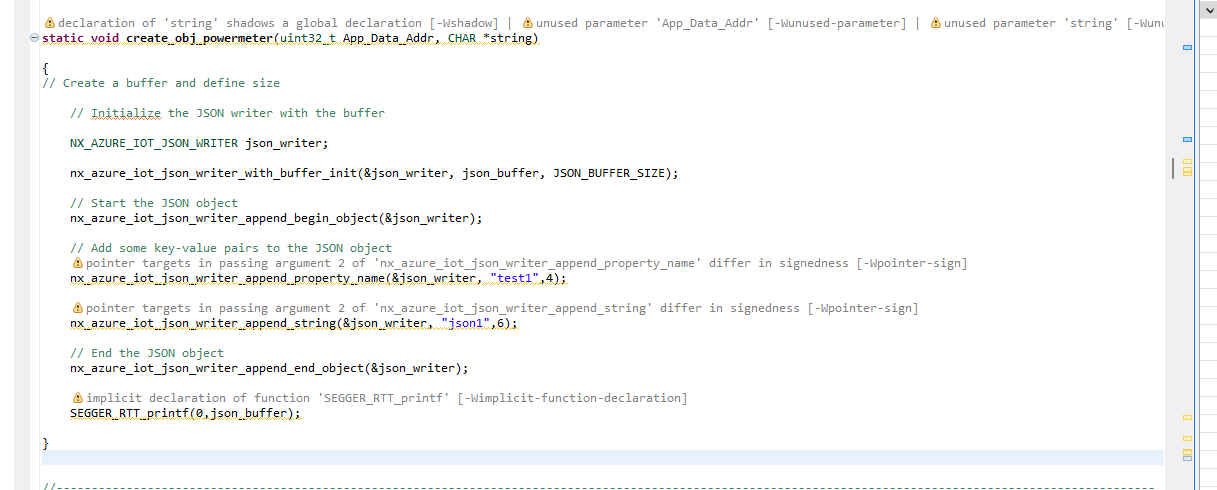1217x490 pixels.
Task: Click warning icon for unused parameter 'string'
Action: click(x=936, y=23)
